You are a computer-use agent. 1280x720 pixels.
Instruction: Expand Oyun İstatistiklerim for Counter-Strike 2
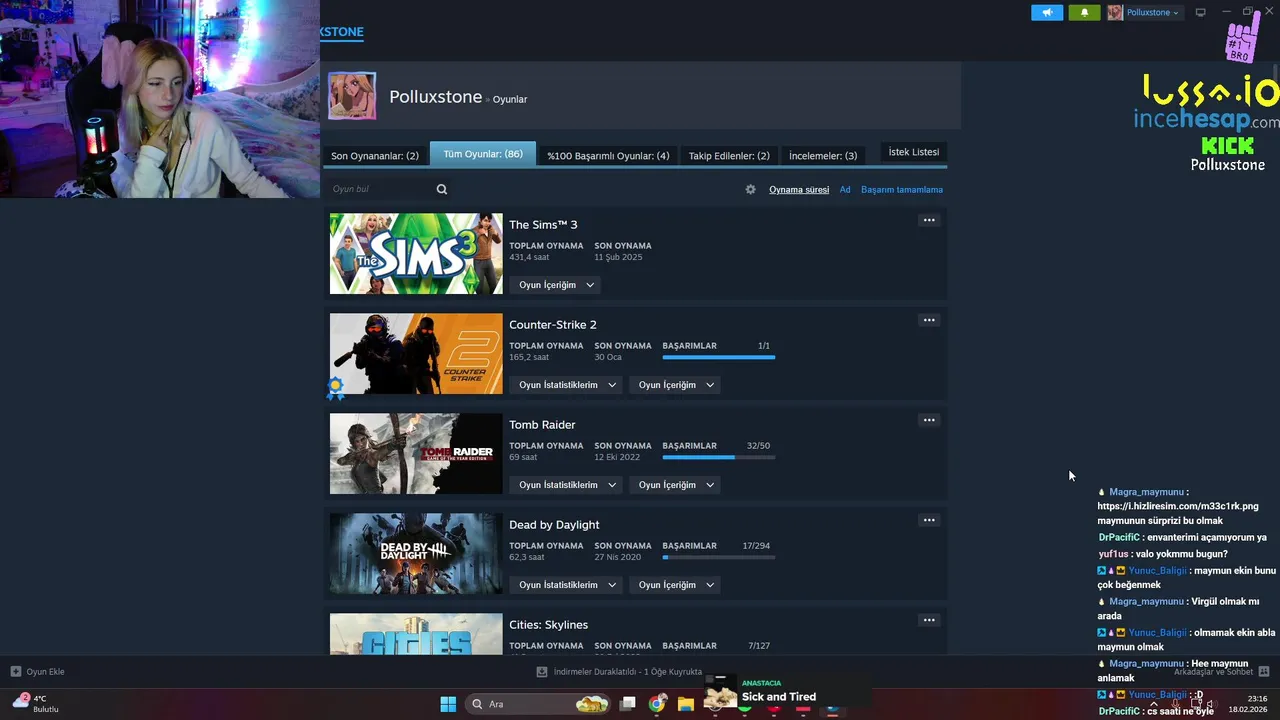(567, 385)
